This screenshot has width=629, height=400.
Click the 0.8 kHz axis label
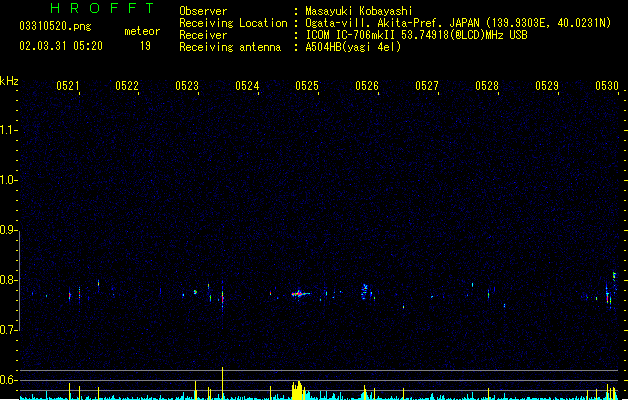point(8,280)
